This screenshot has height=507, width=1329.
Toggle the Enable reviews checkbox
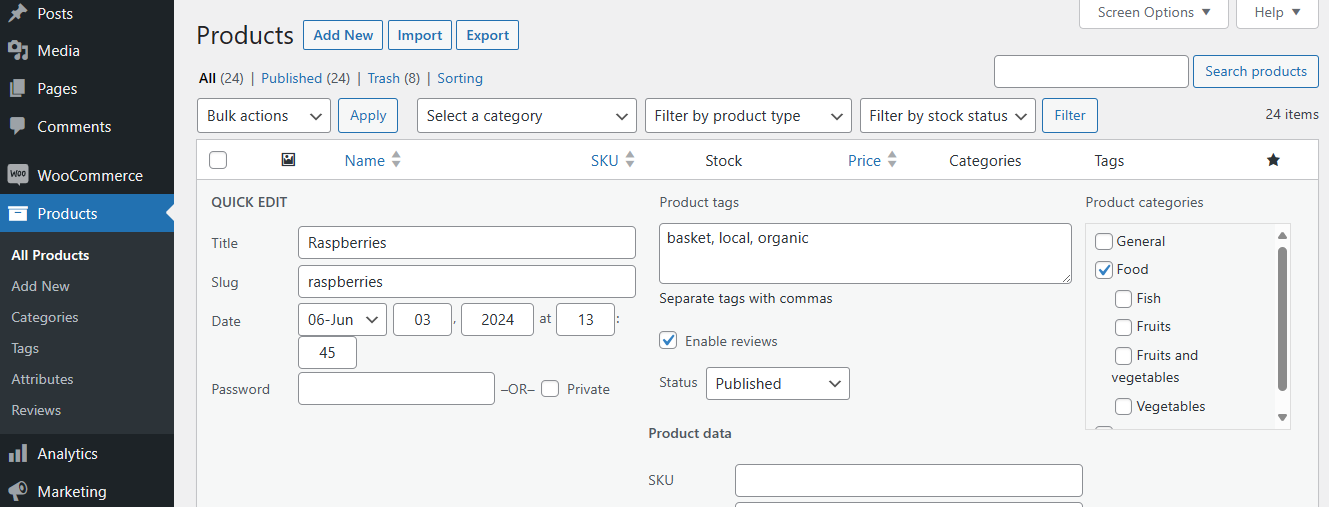click(668, 341)
